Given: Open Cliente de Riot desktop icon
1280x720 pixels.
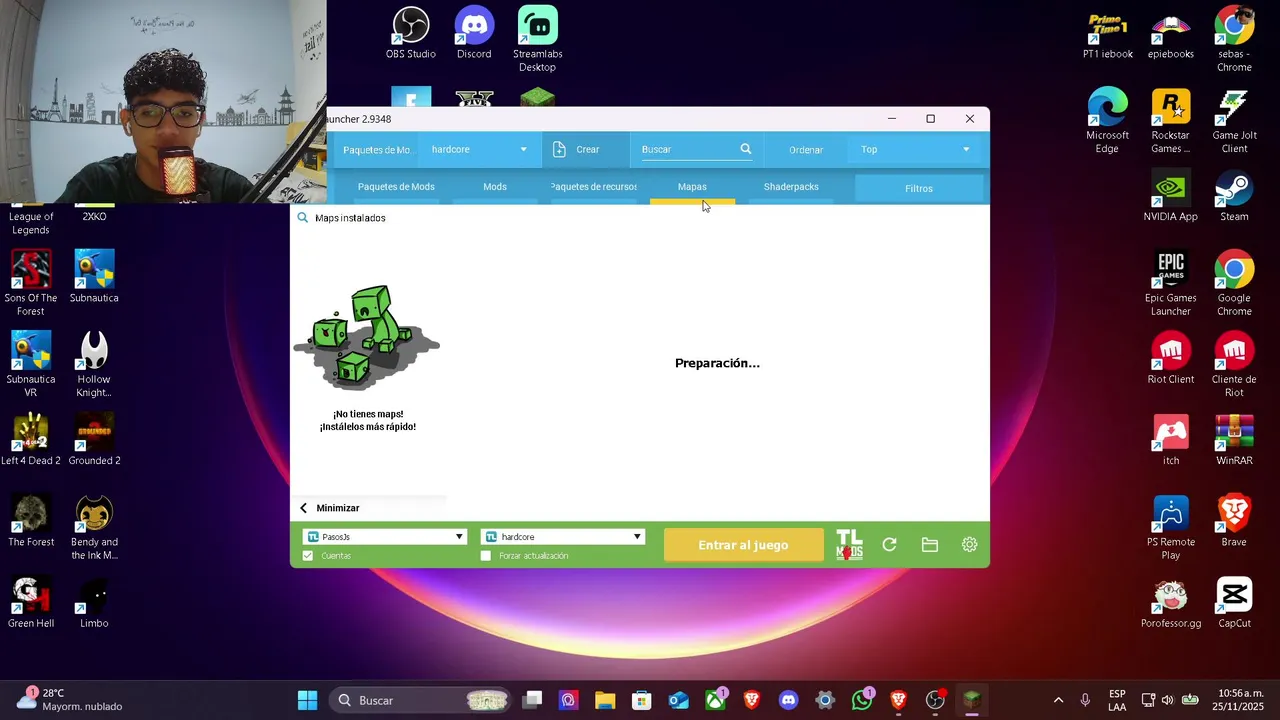Looking at the screenshot, I should (1234, 365).
